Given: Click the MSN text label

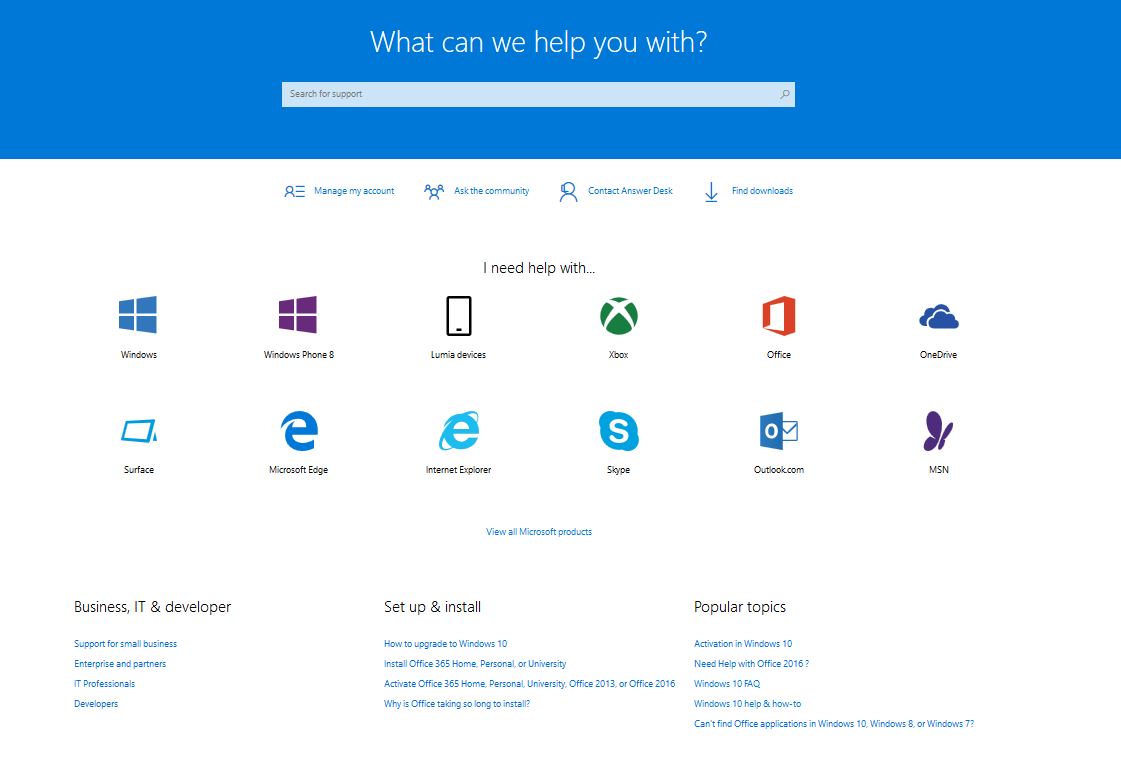Looking at the screenshot, I should coord(939,470).
